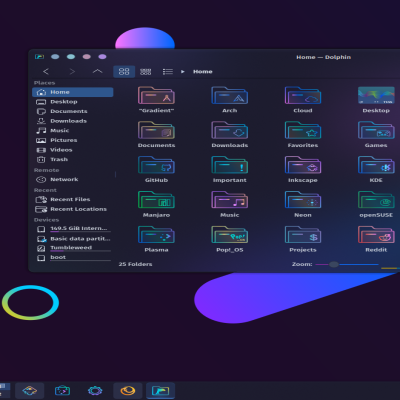Open the first pinned app in the taskbar
The height and width of the screenshot is (400, 400).
29,390
